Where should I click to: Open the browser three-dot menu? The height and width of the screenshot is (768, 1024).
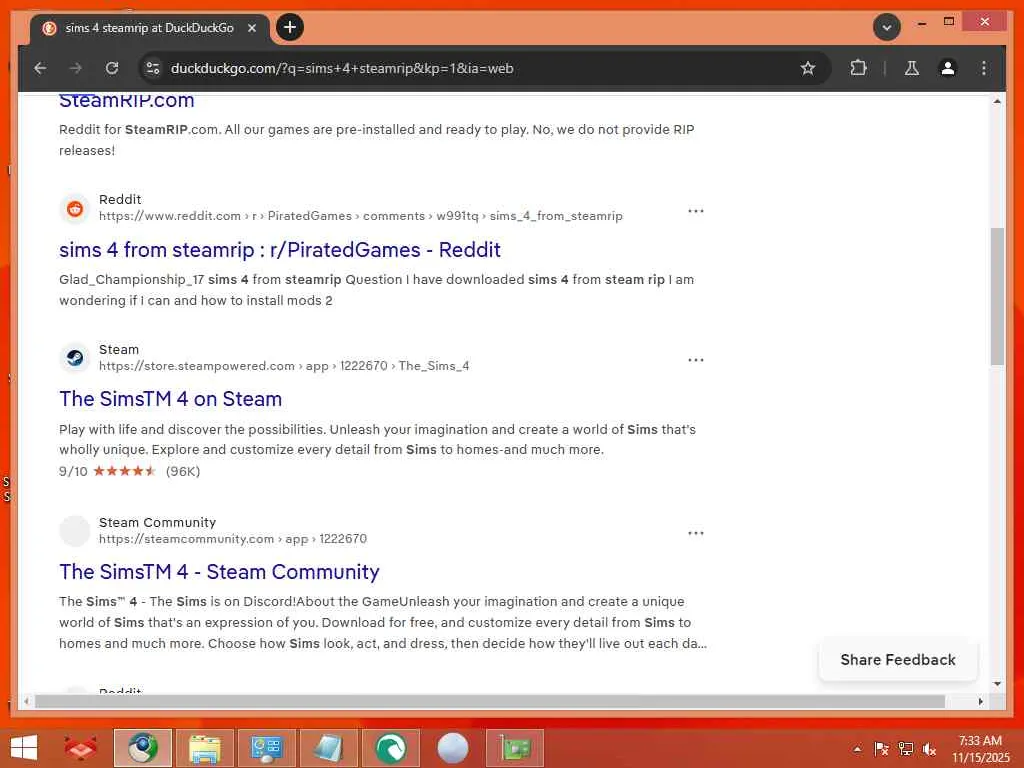(x=984, y=68)
